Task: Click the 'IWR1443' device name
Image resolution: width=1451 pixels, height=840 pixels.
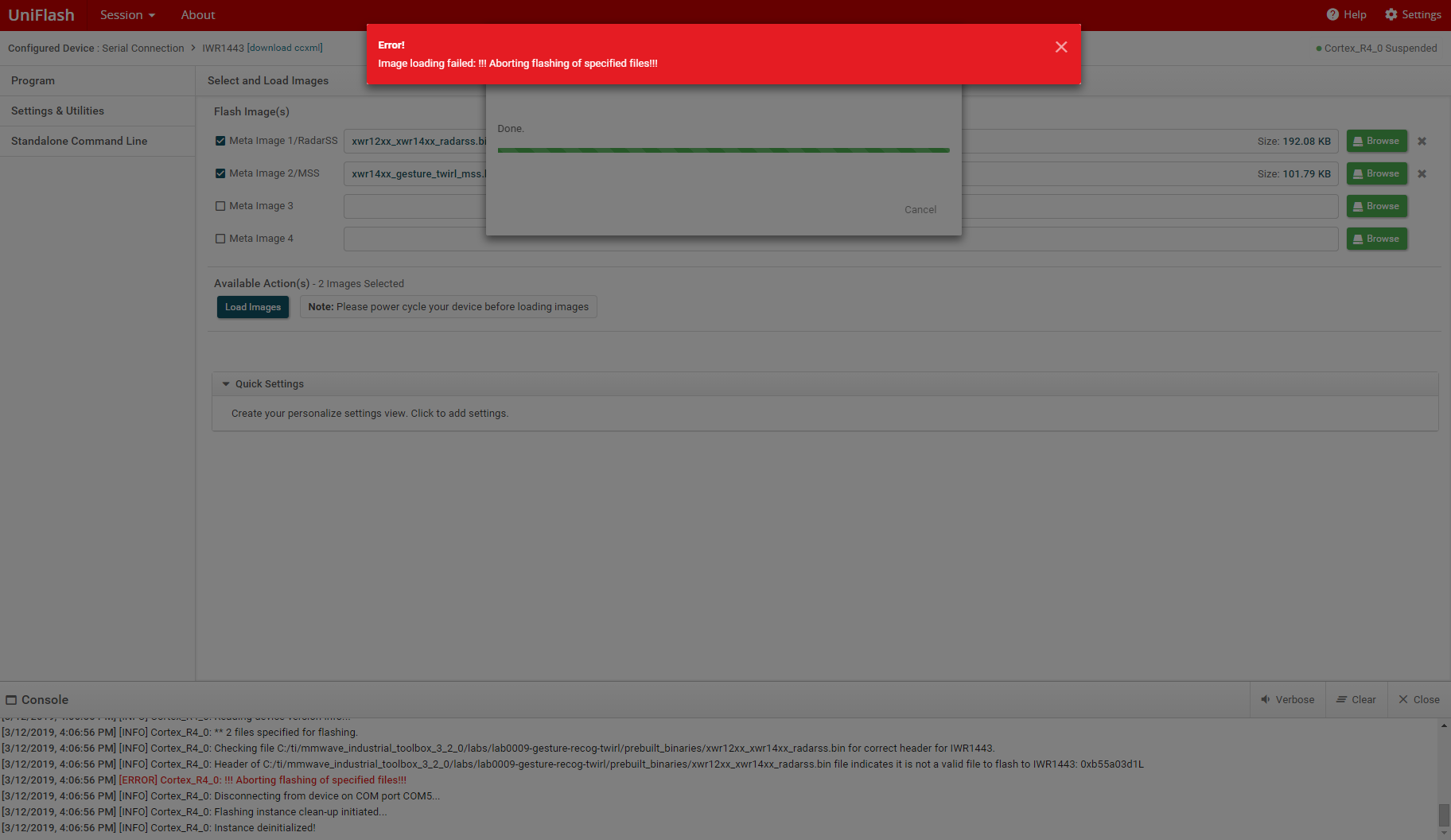Action: tap(224, 49)
